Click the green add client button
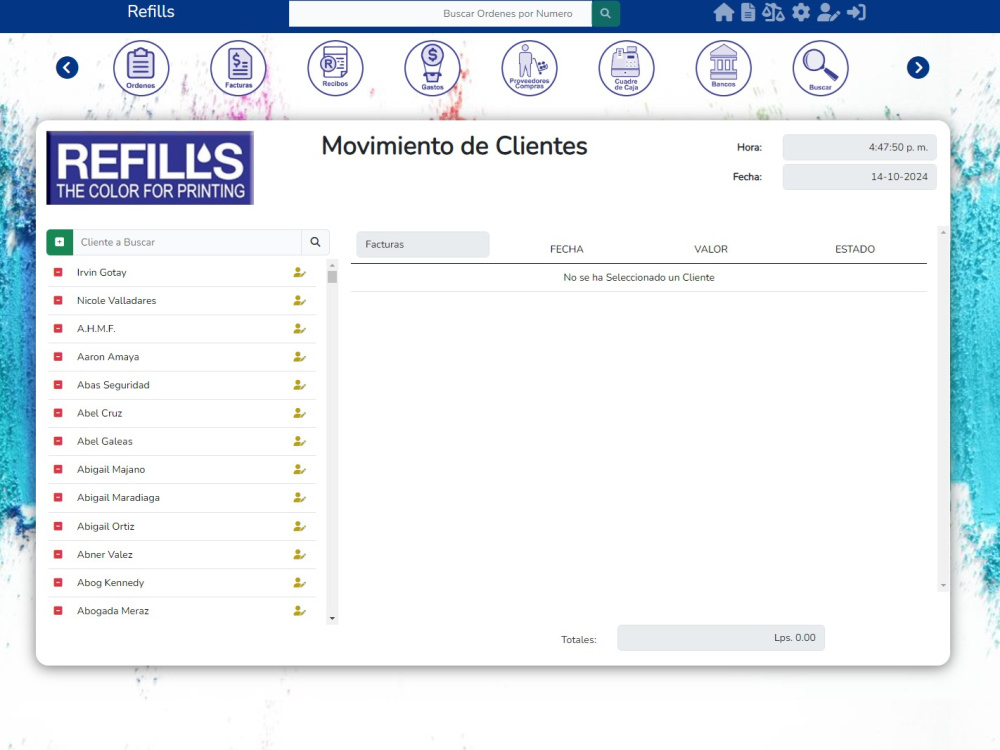This screenshot has height=750, width=1000. pyautogui.click(x=59, y=242)
